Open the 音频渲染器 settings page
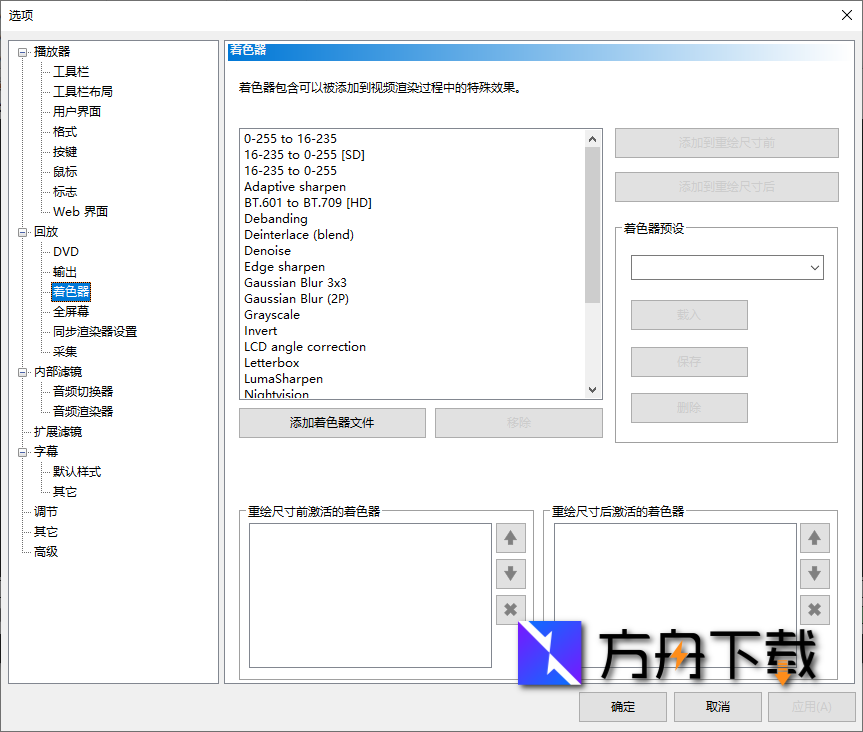The image size is (863, 732). click(x=81, y=411)
